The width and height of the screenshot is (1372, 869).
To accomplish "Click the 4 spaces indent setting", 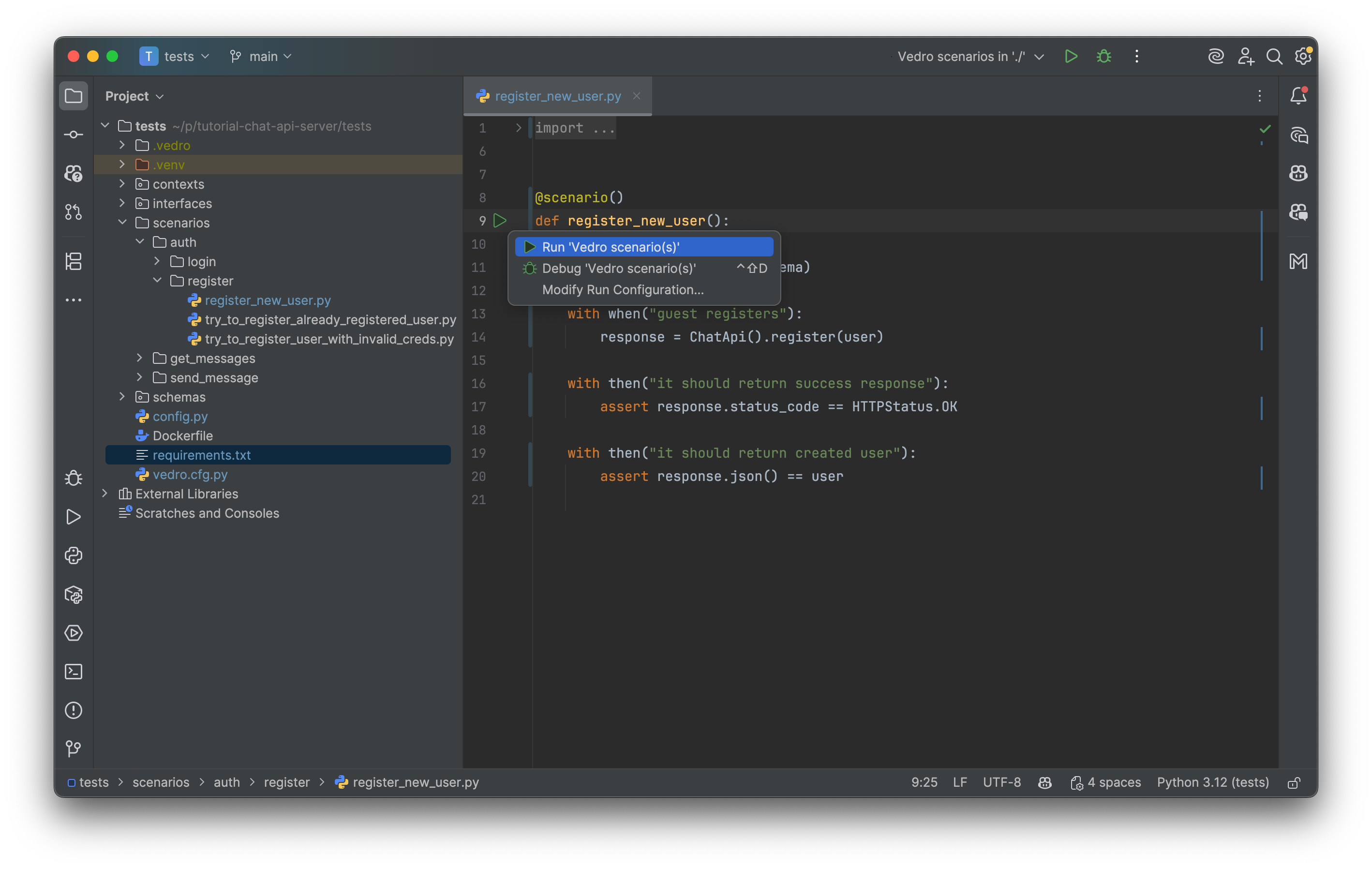I will (1106, 783).
